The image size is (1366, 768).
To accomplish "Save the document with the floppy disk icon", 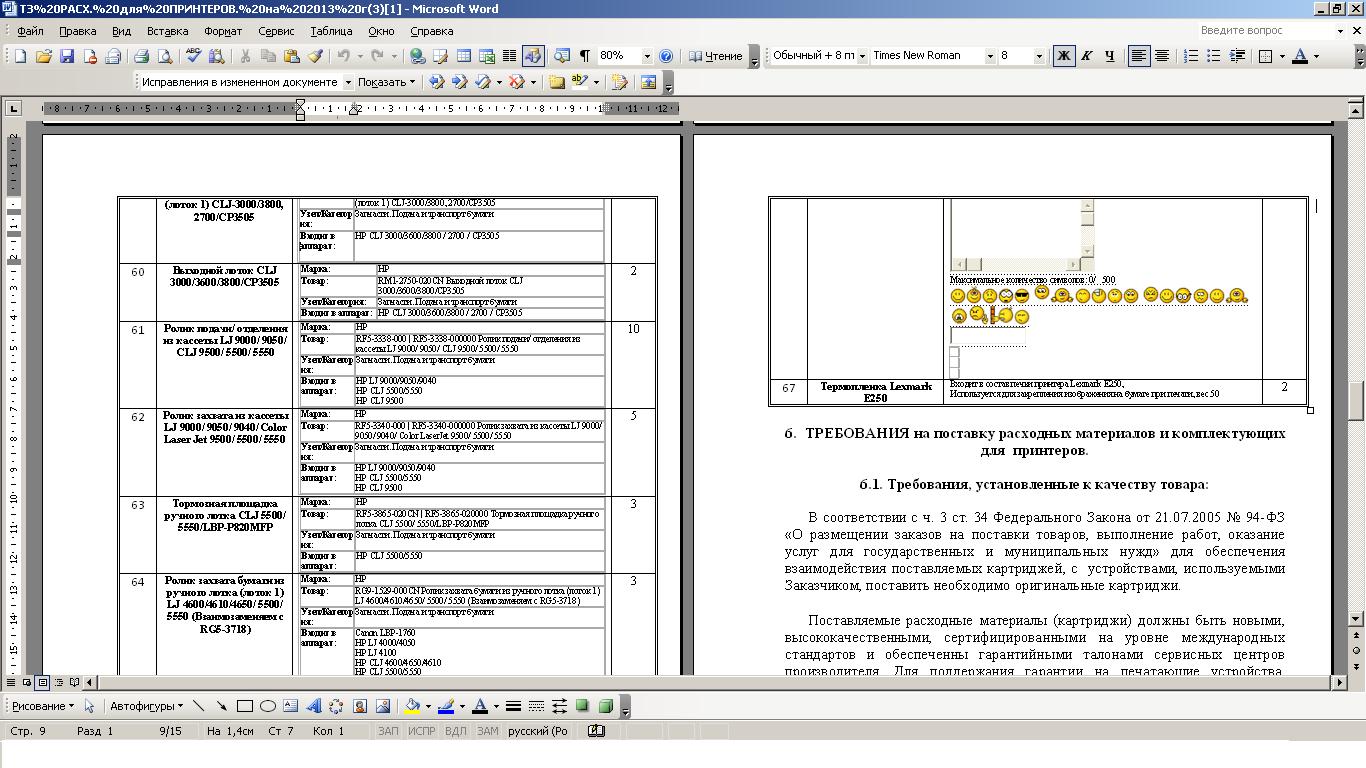I will click(67, 56).
